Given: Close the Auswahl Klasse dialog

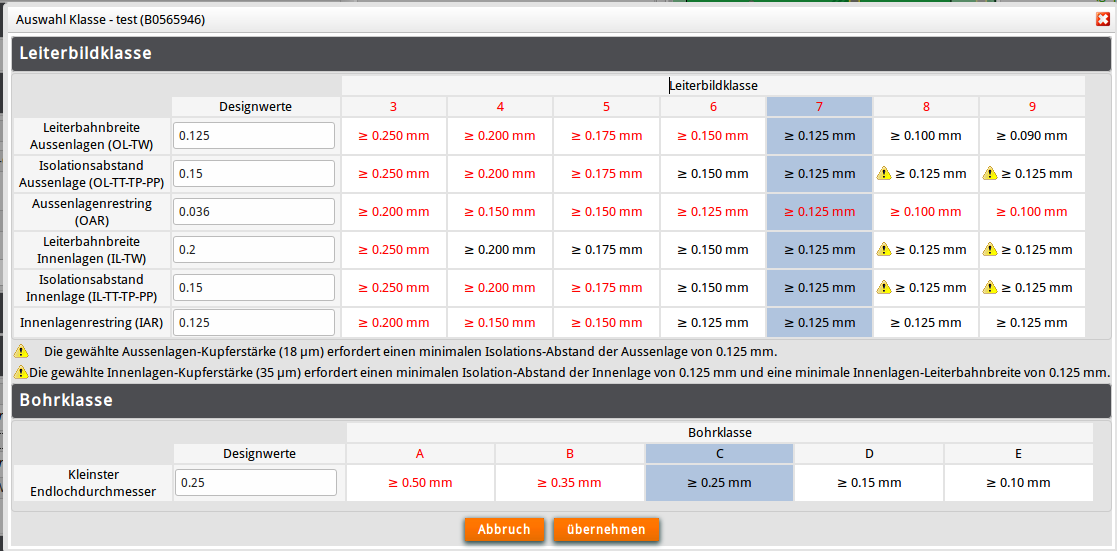Looking at the screenshot, I should (x=1103, y=20).
